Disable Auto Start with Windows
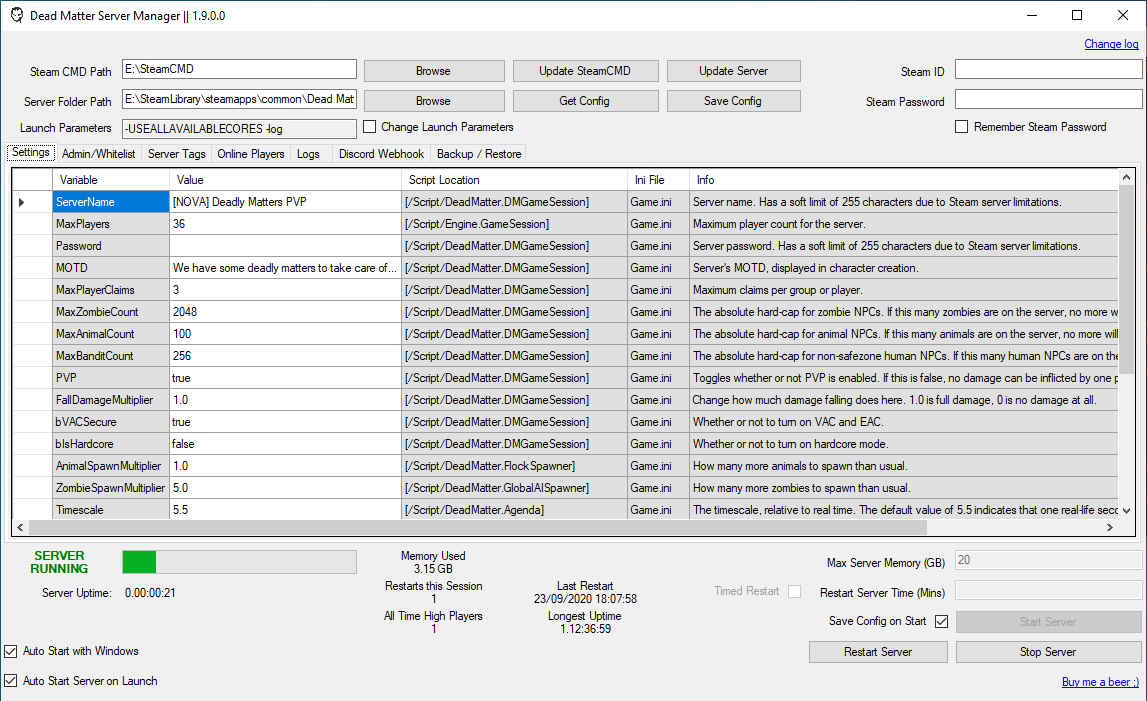The height and width of the screenshot is (701, 1147). click(x=10, y=650)
